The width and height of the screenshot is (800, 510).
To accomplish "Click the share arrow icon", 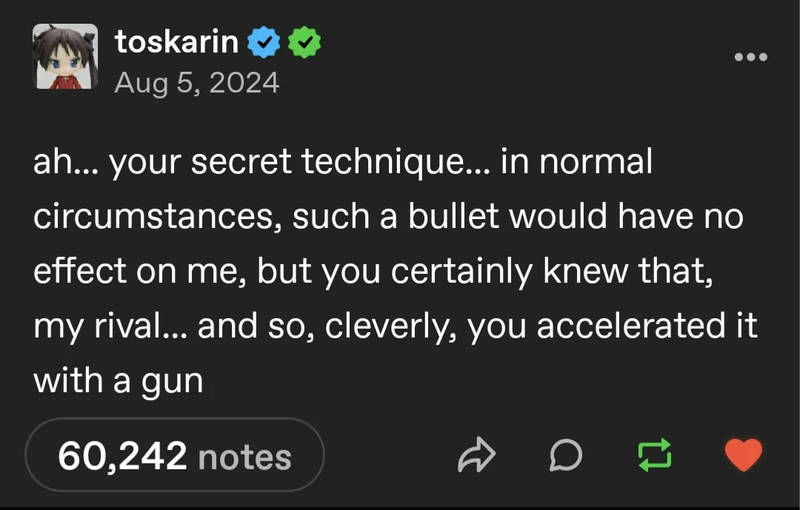I will [x=476, y=454].
